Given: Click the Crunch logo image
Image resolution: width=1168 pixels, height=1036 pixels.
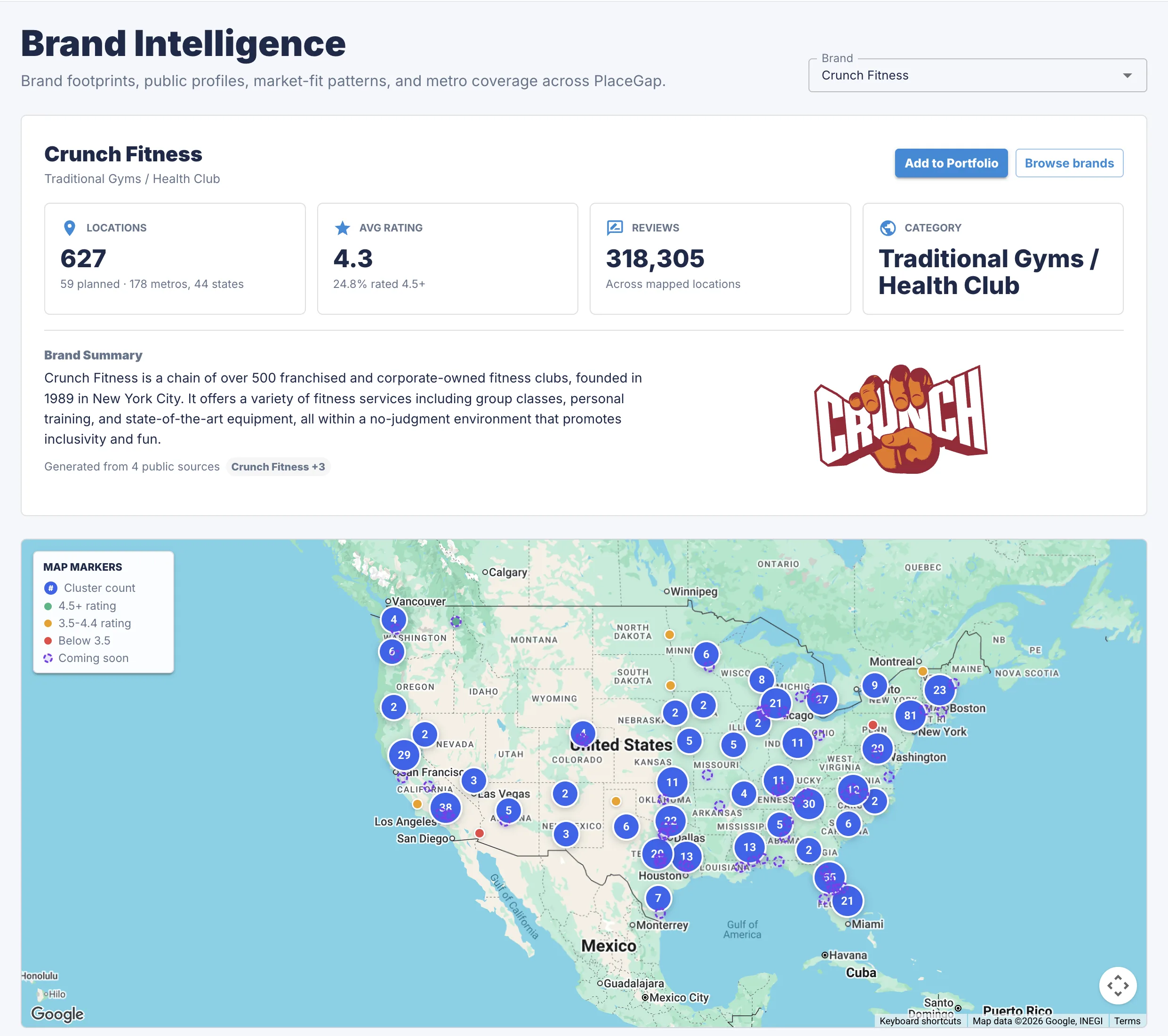Looking at the screenshot, I should point(901,419).
